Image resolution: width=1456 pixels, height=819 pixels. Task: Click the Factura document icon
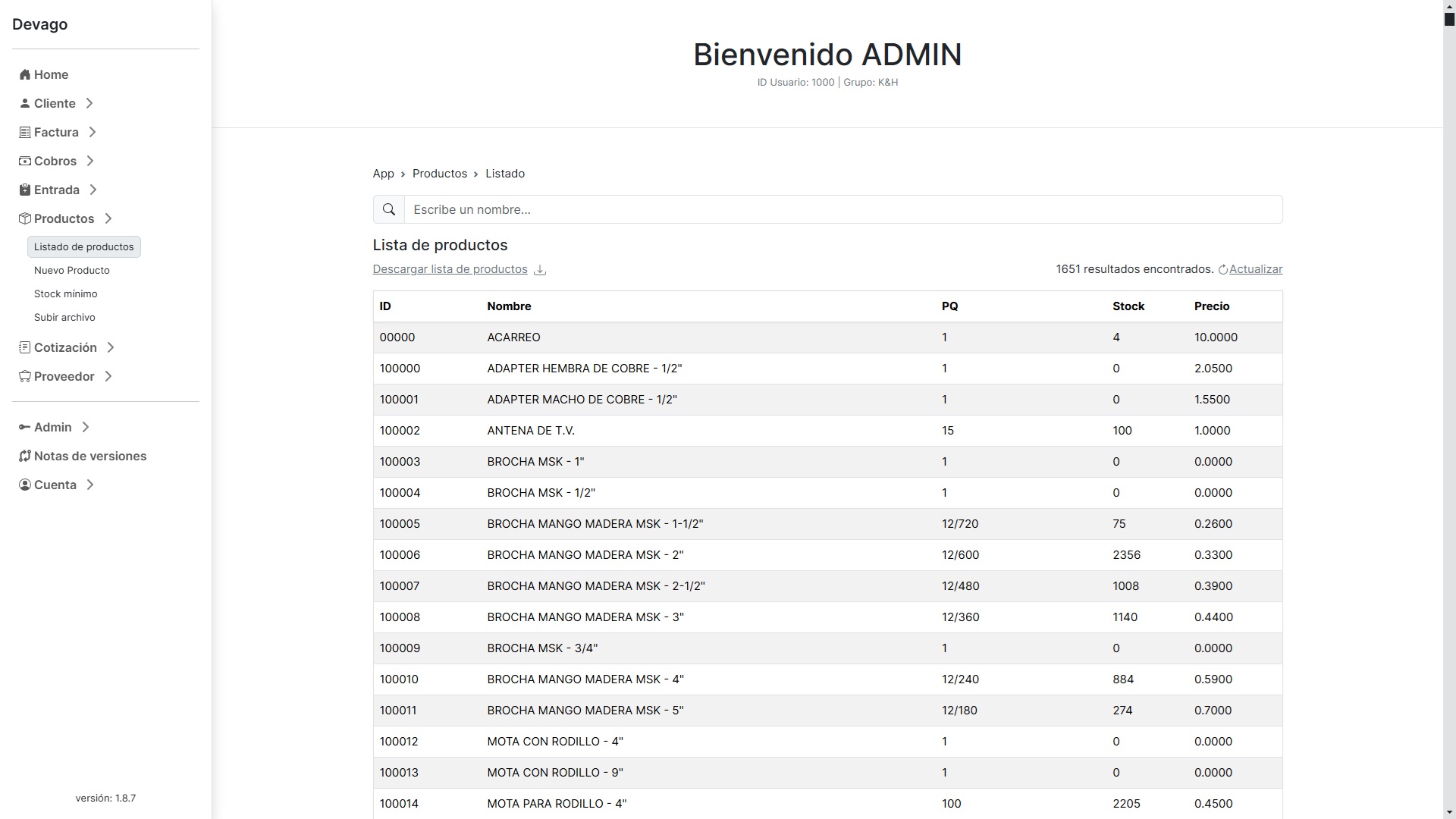[x=25, y=132]
